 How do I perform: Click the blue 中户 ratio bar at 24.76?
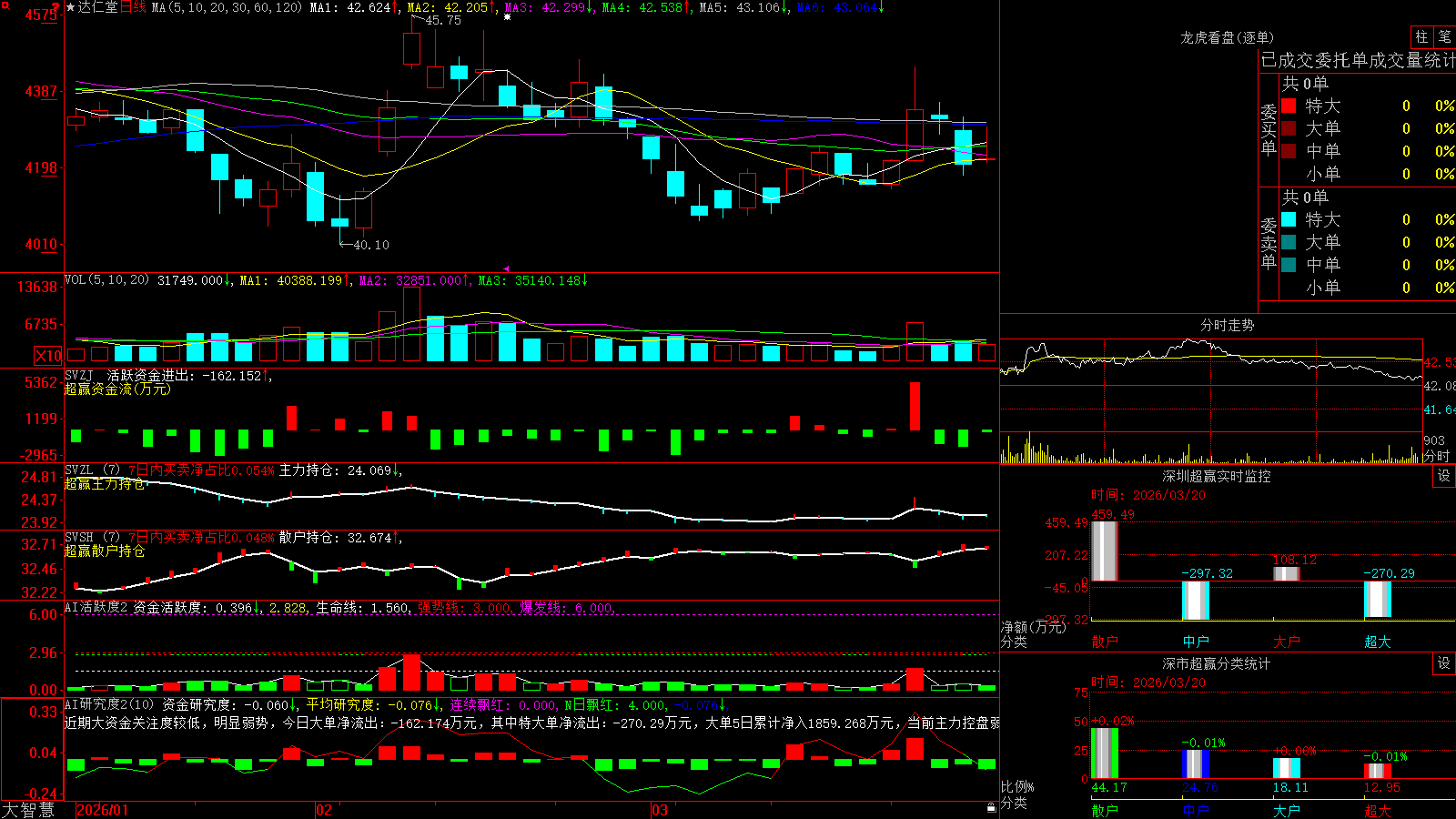(x=1195, y=764)
